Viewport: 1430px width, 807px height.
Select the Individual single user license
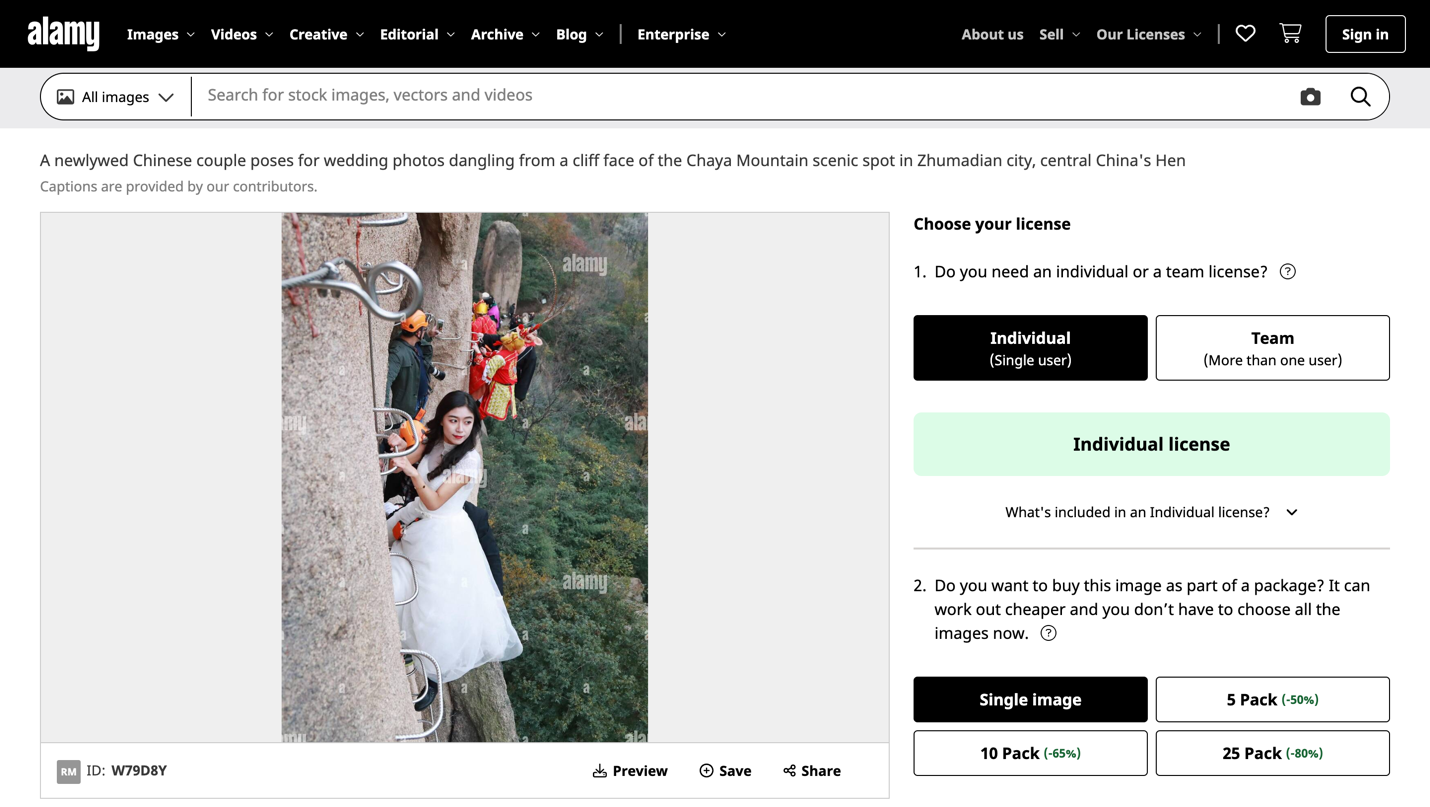coord(1030,348)
